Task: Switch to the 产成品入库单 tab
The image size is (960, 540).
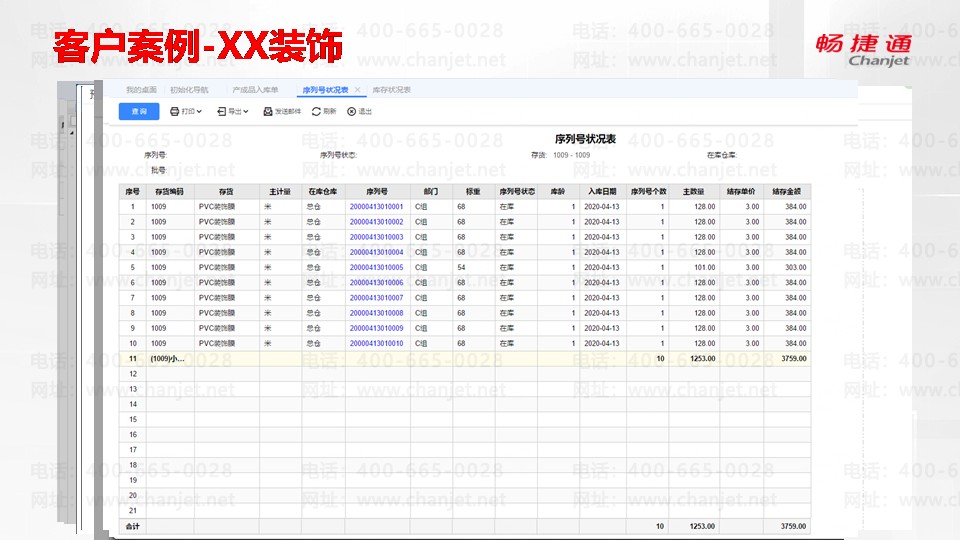Action: coord(254,90)
